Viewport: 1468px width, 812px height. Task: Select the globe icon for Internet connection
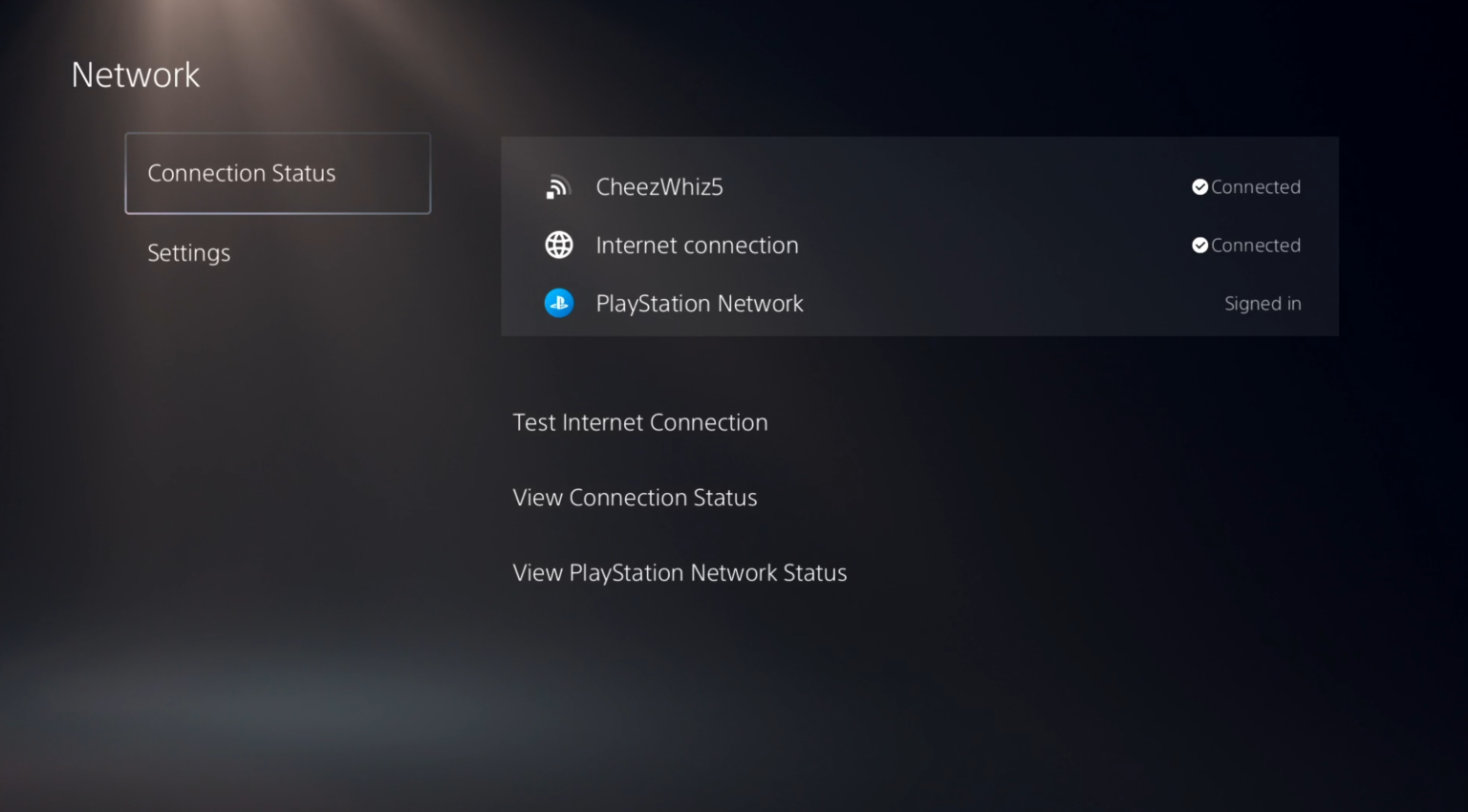[x=559, y=245]
